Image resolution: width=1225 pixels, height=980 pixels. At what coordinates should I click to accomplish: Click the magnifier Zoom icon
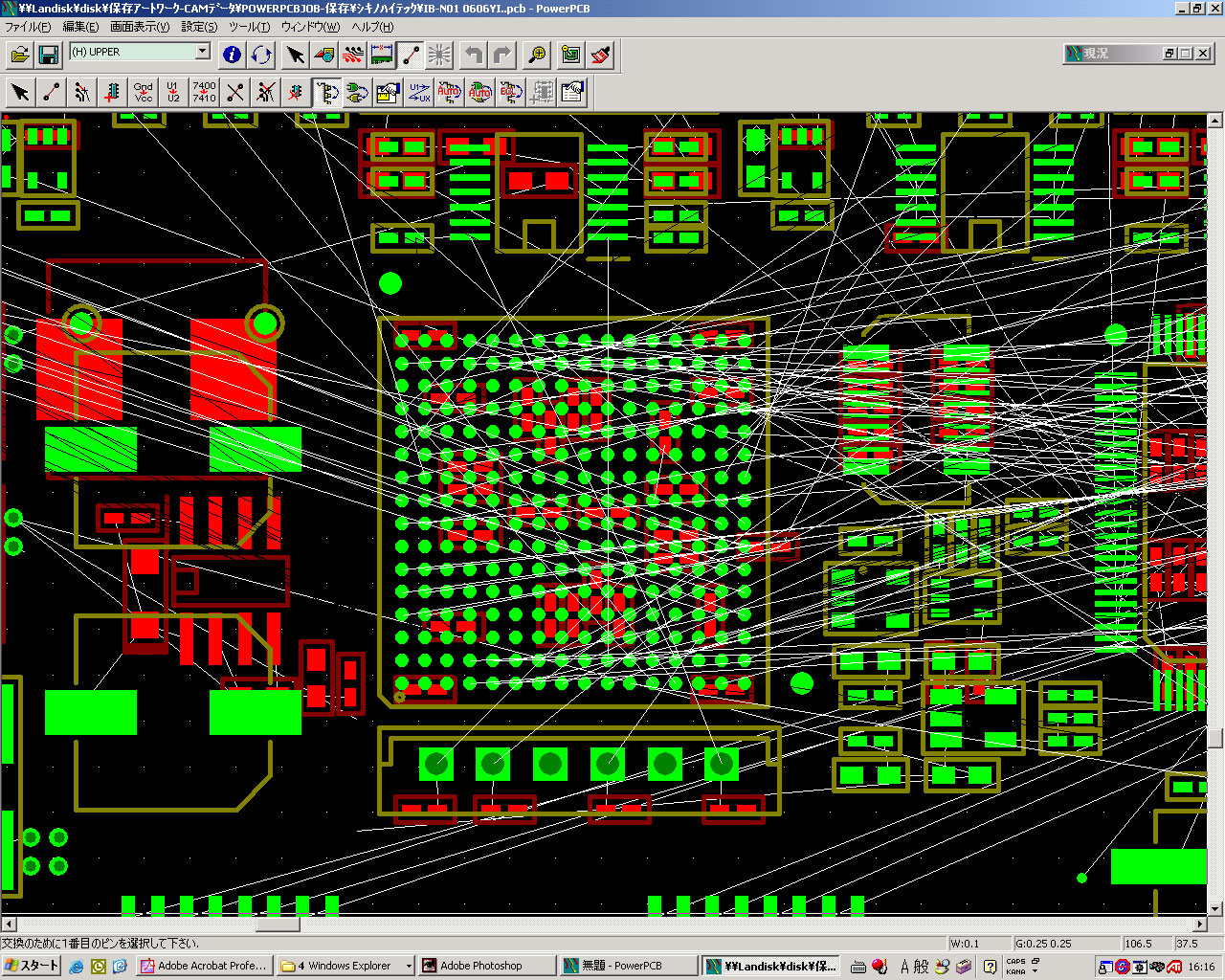pyautogui.click(x=537, y=55)
